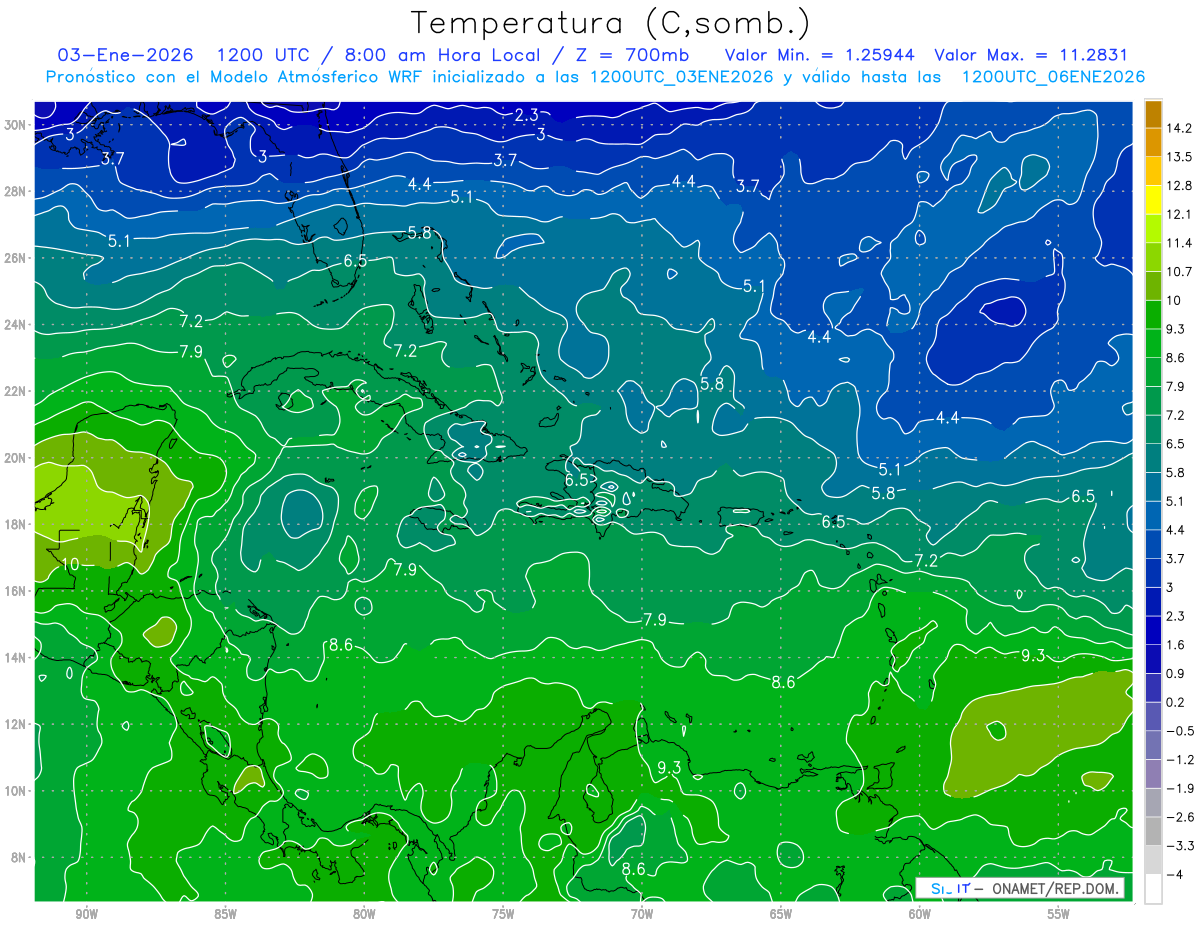Image resolution: width=1200 pixels, height=927 pixels.
Task: Click the "24N" latitude axis label
Action: [15, 325]
